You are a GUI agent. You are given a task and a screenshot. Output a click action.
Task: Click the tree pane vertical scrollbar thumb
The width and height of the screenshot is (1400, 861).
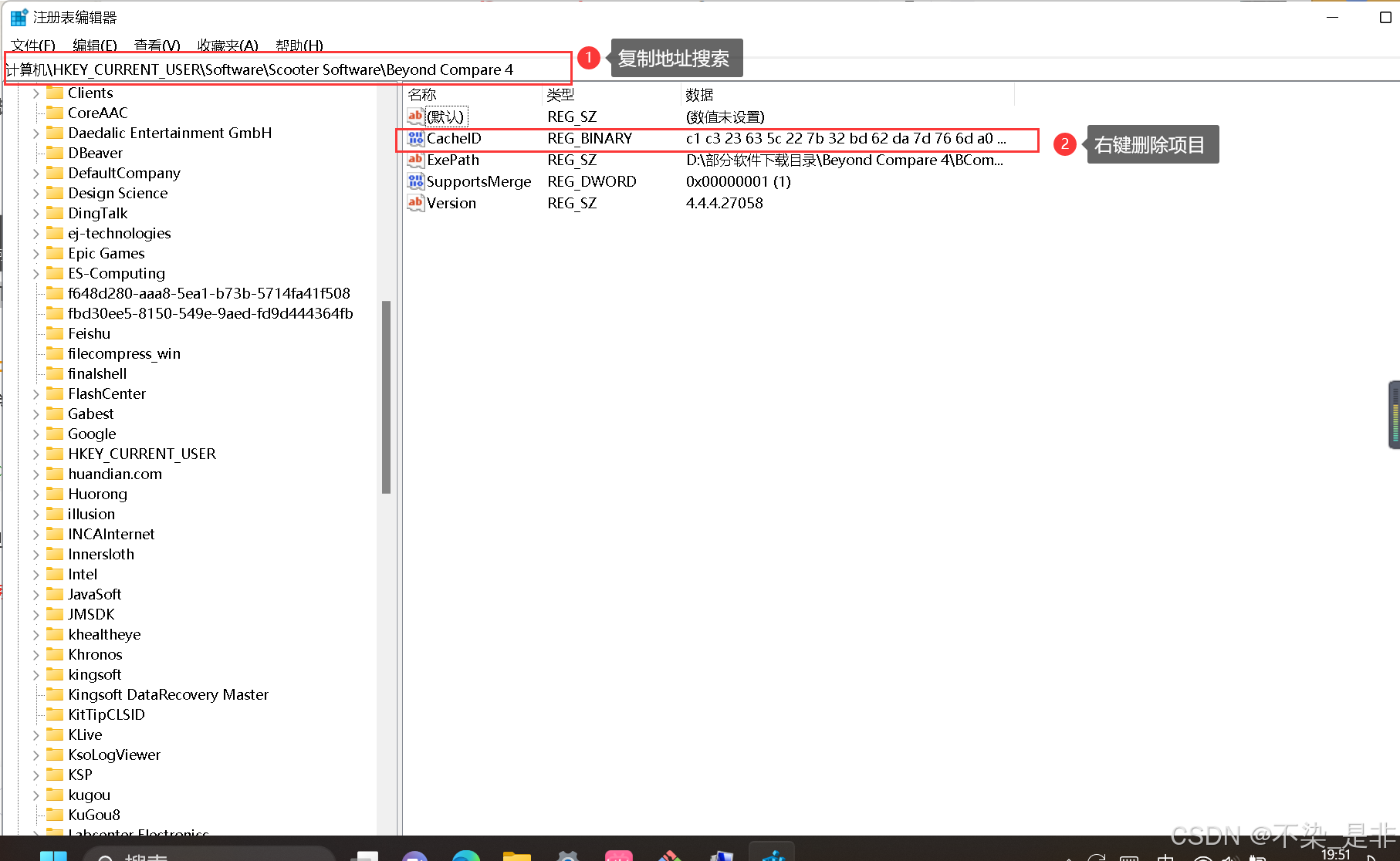pyautogui.click(x=386, y=397)
